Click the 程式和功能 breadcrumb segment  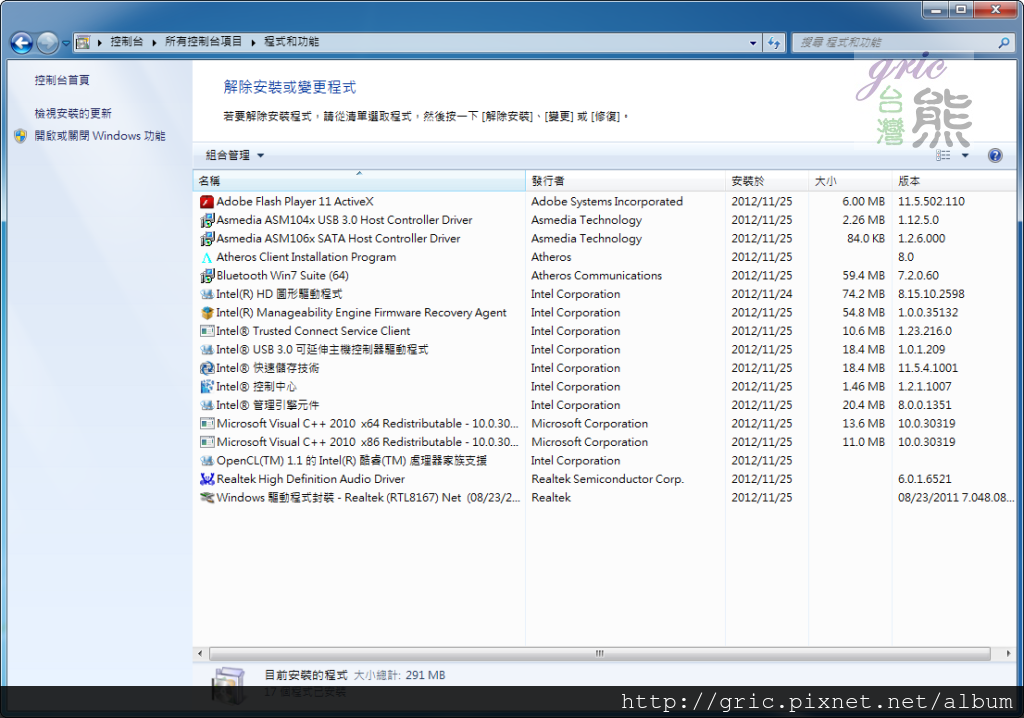point(291,42)
